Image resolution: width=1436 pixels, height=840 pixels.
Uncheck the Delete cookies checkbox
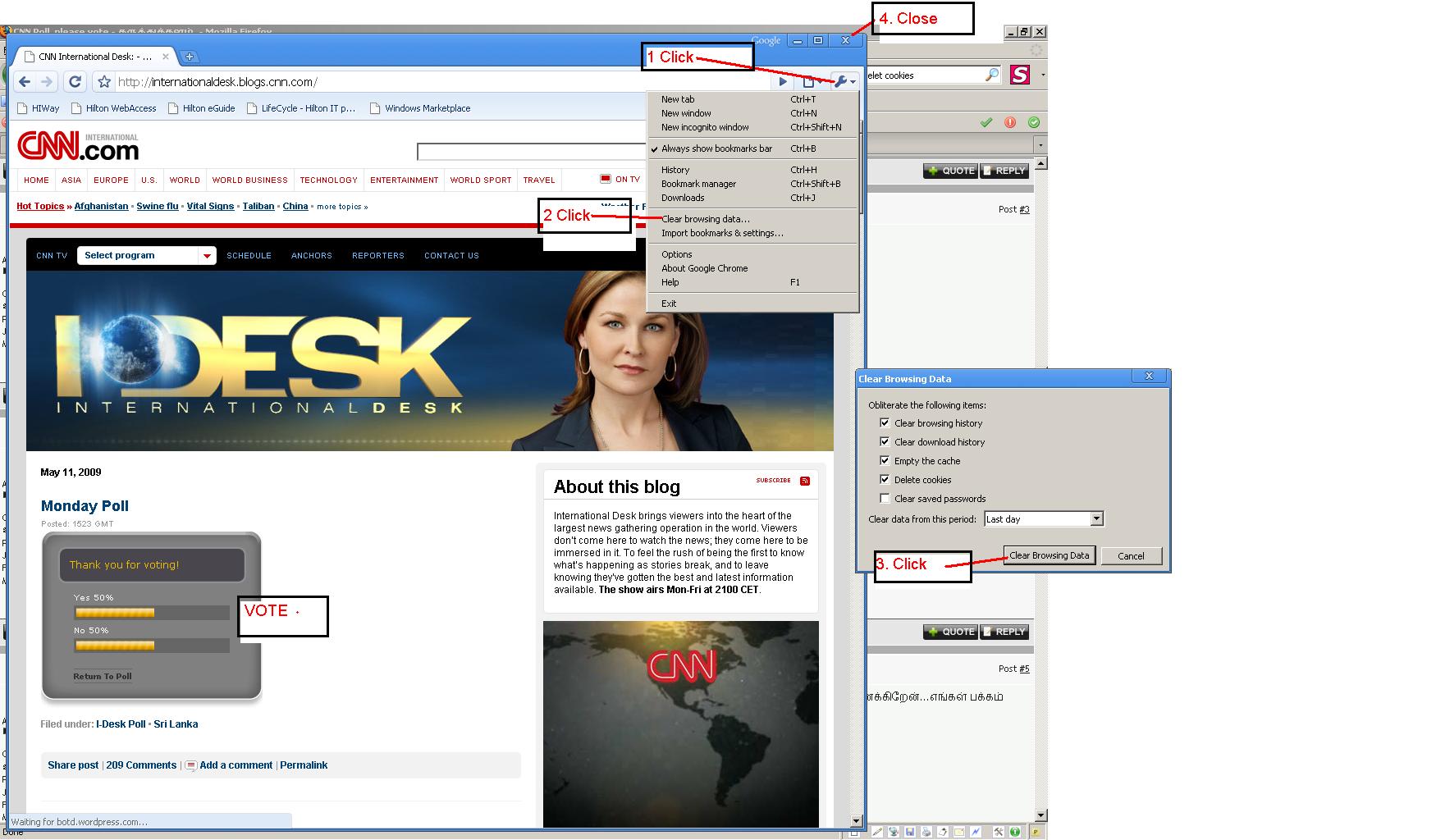click(885, 480)
